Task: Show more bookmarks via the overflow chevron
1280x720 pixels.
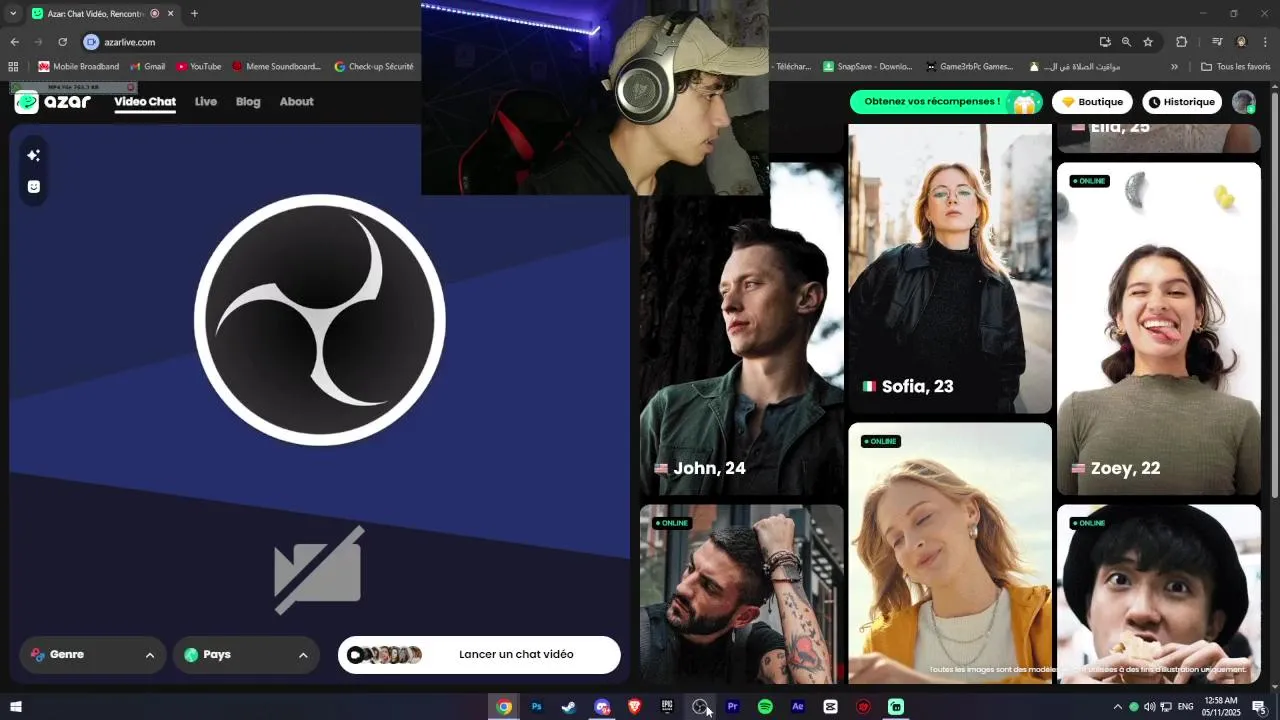Action: (x=1174, y=67)
